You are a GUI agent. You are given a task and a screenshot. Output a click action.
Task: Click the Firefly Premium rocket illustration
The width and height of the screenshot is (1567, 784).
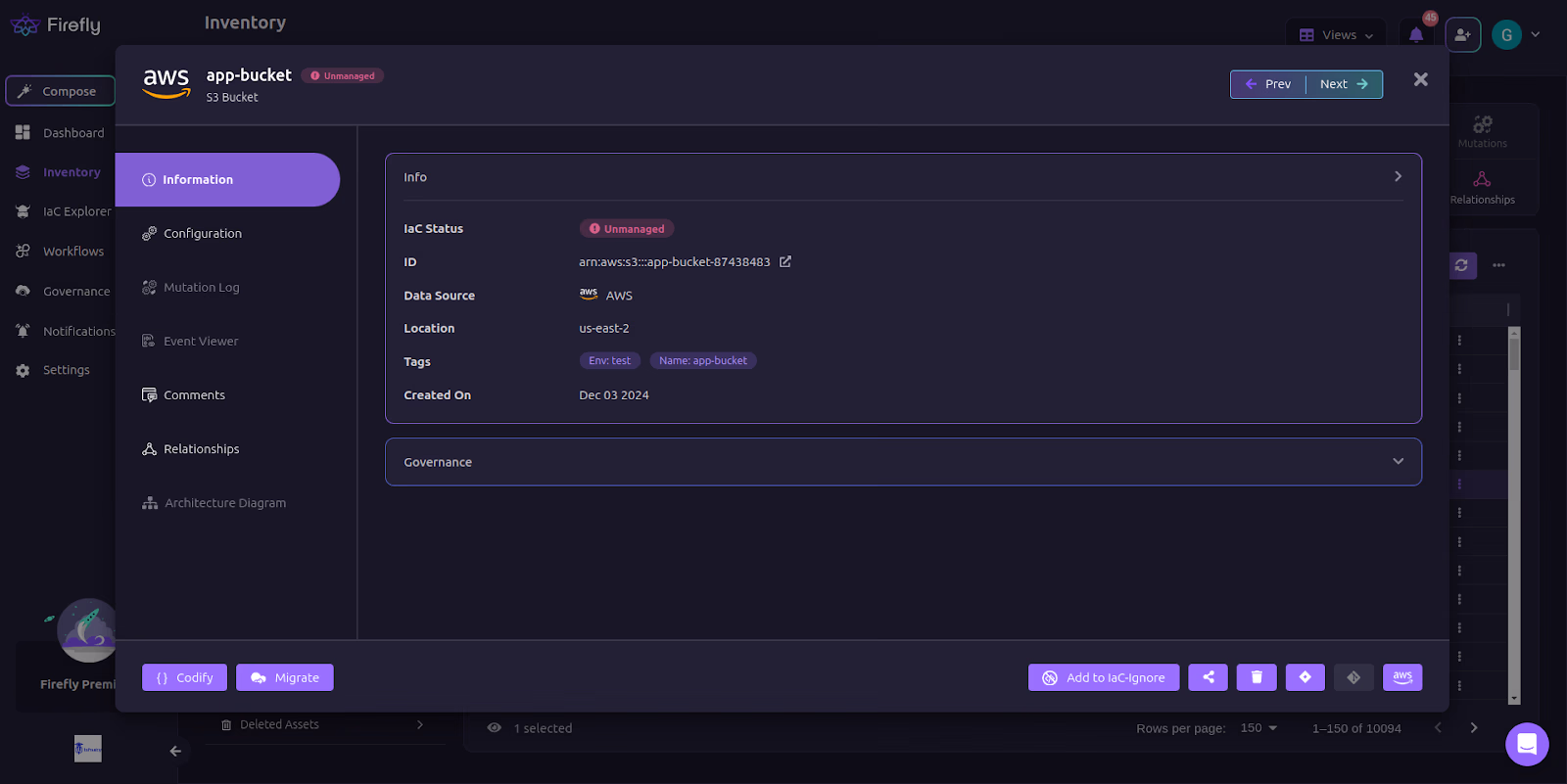click(x=85, y=630)
